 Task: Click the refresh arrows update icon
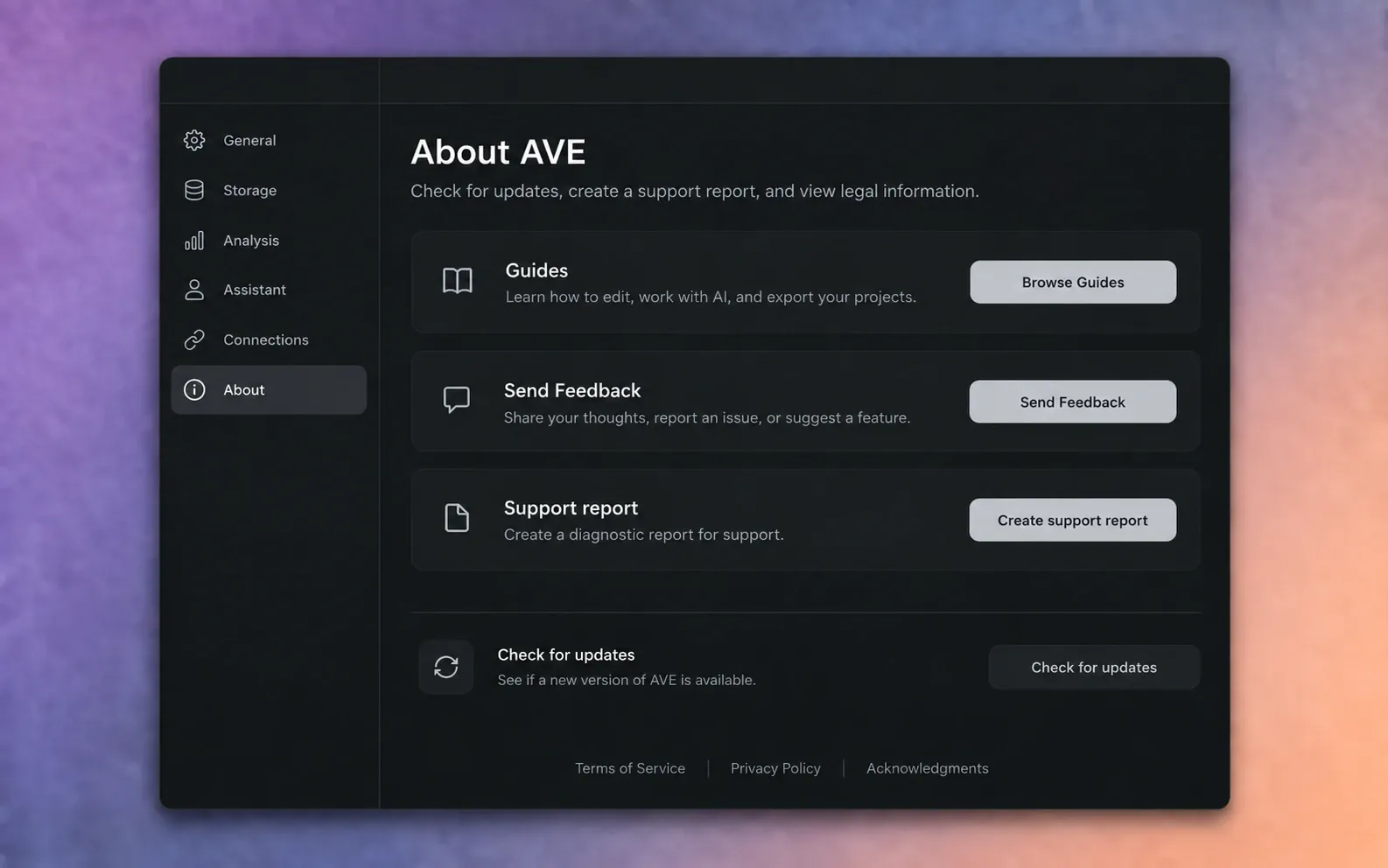coord(446,667)
